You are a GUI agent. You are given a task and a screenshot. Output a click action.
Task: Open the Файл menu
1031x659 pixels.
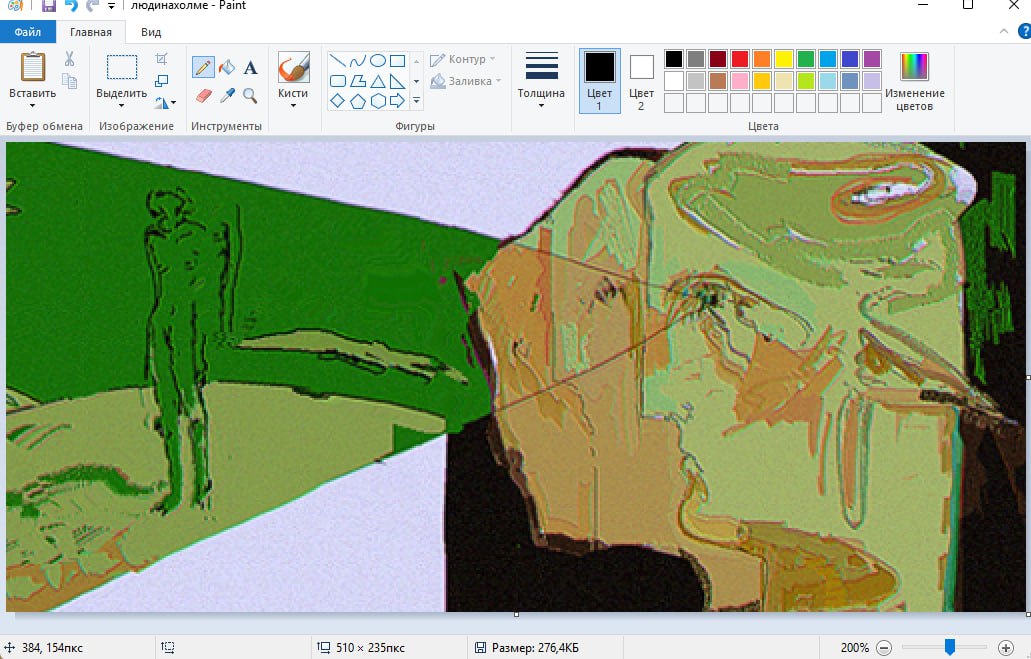[x=28, y=32]
